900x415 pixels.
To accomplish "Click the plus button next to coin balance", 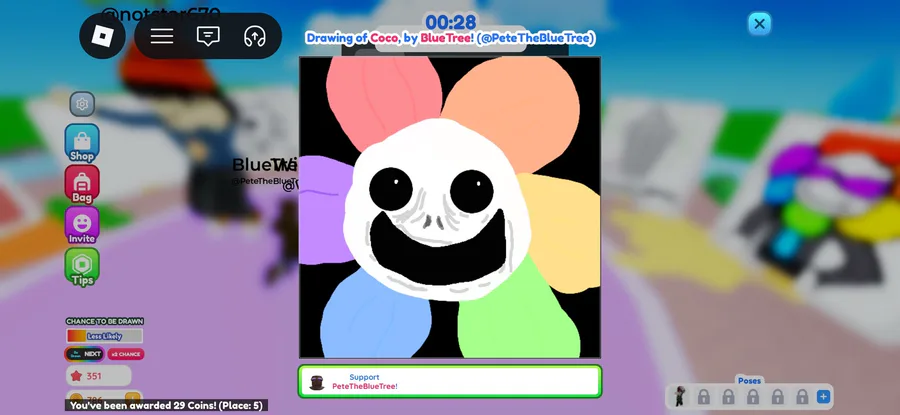I will pos(133,398).
